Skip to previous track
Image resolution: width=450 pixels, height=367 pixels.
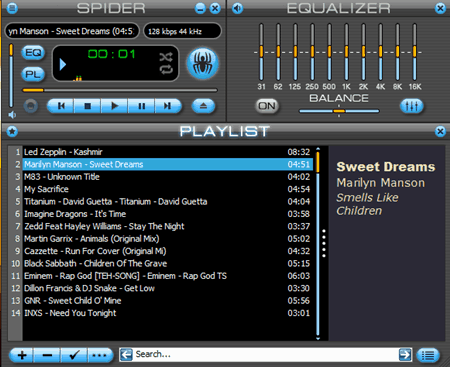point(61,106)
